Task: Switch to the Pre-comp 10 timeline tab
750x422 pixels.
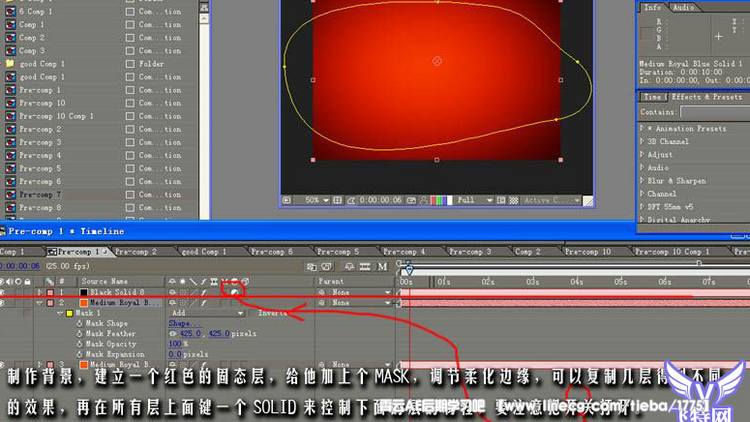Action: [x=588, y=252]
